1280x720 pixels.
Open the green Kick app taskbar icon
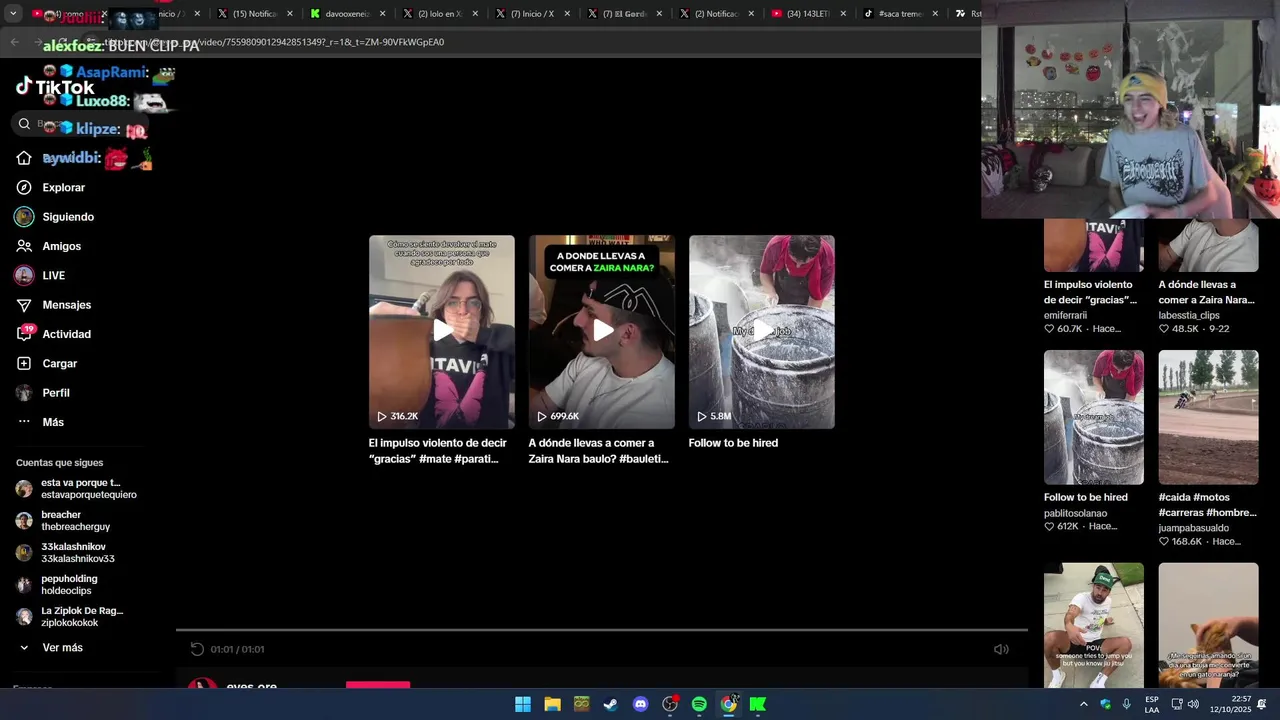tap(758, 704)
